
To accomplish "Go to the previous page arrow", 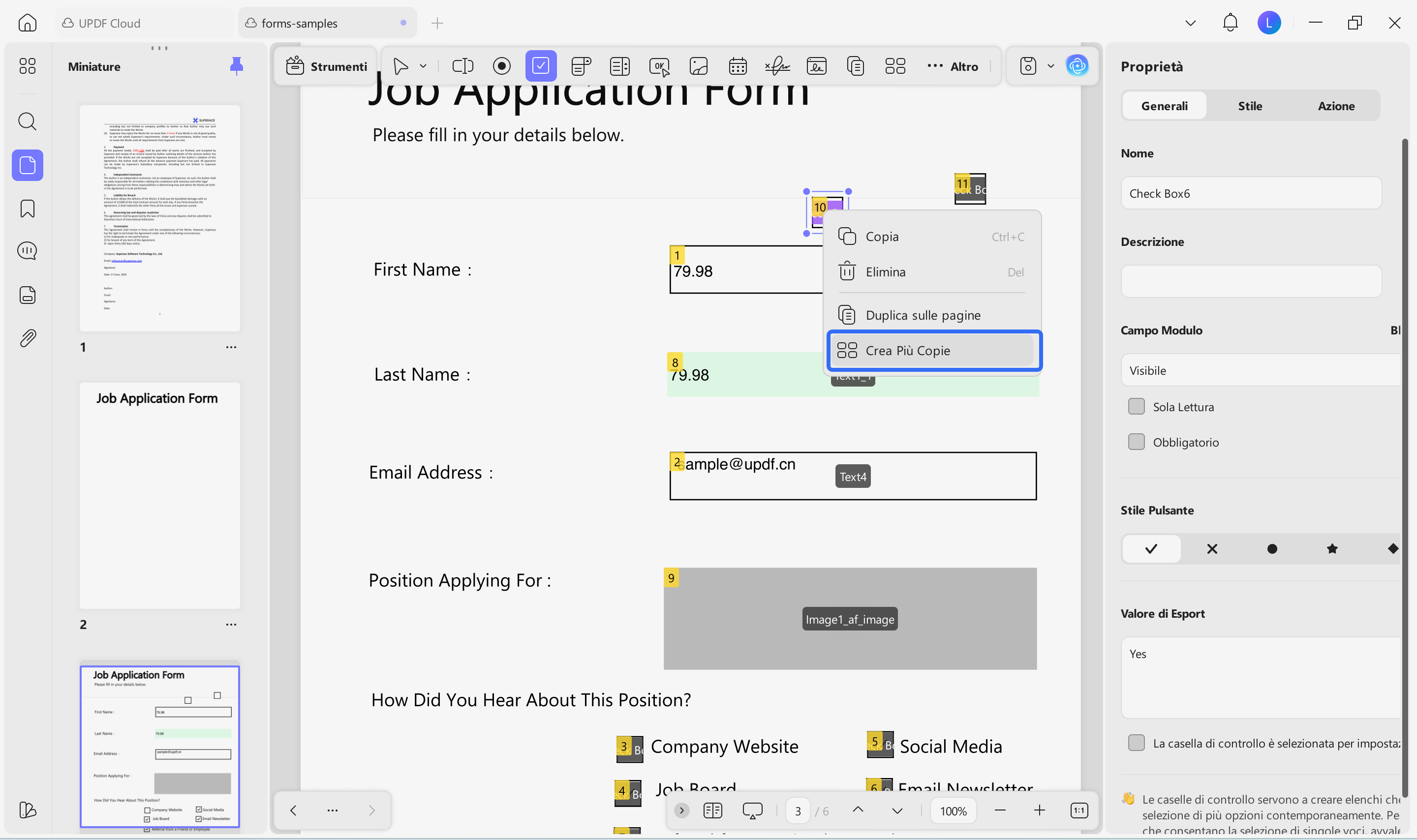I will (x=858, y=810).
